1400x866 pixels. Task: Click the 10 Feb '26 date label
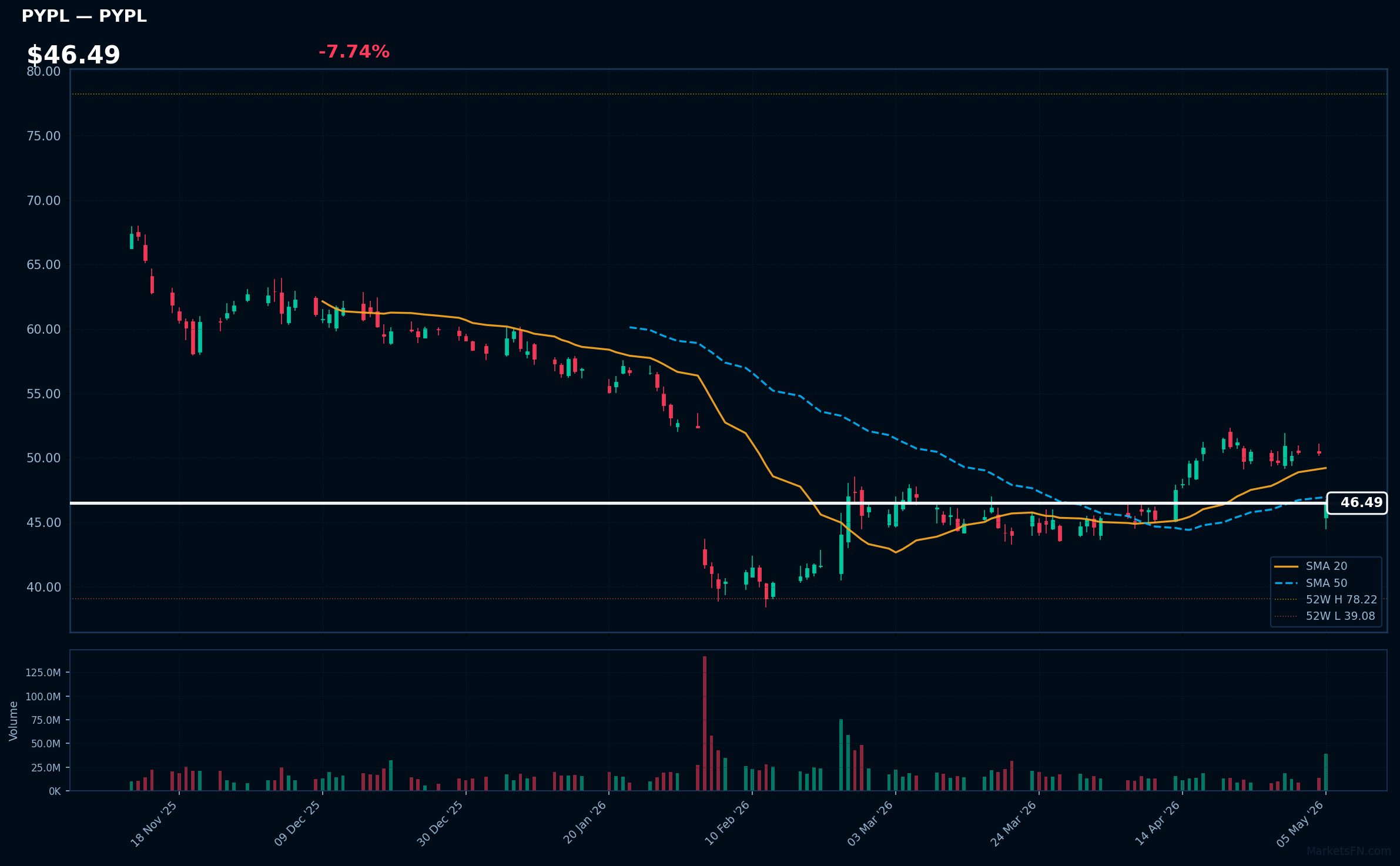point(727,824)
